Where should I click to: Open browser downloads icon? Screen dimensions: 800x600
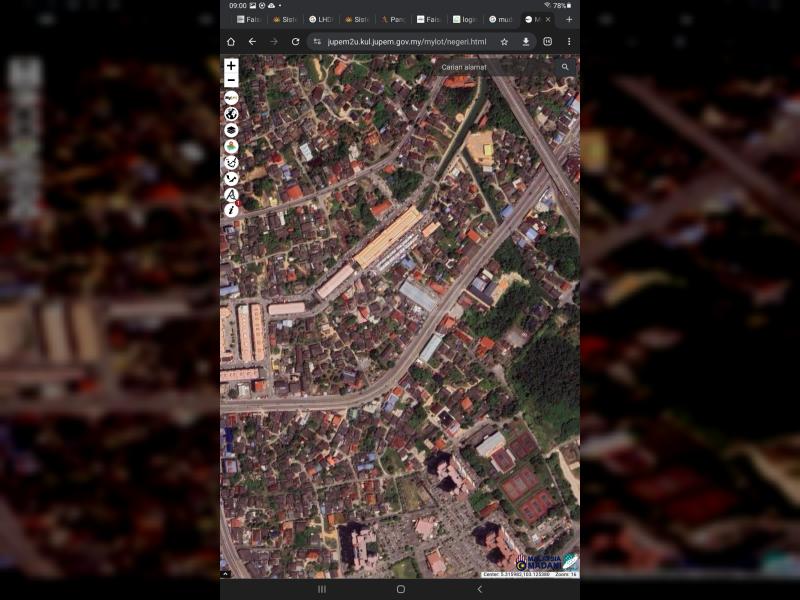tap(526, 42)
